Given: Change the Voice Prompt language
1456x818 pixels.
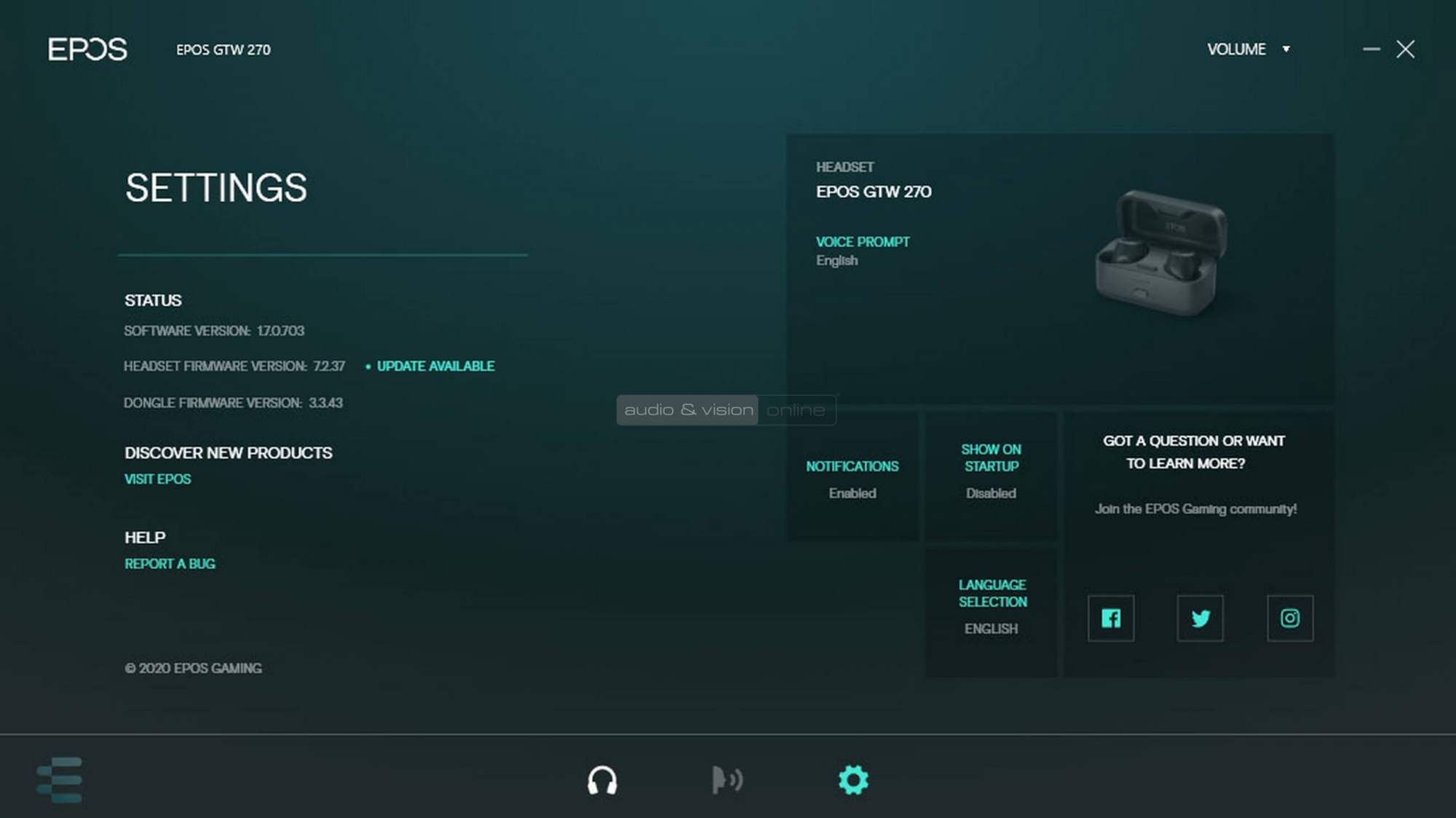Looking at the screenshot, I should click(x=863, y=251).
